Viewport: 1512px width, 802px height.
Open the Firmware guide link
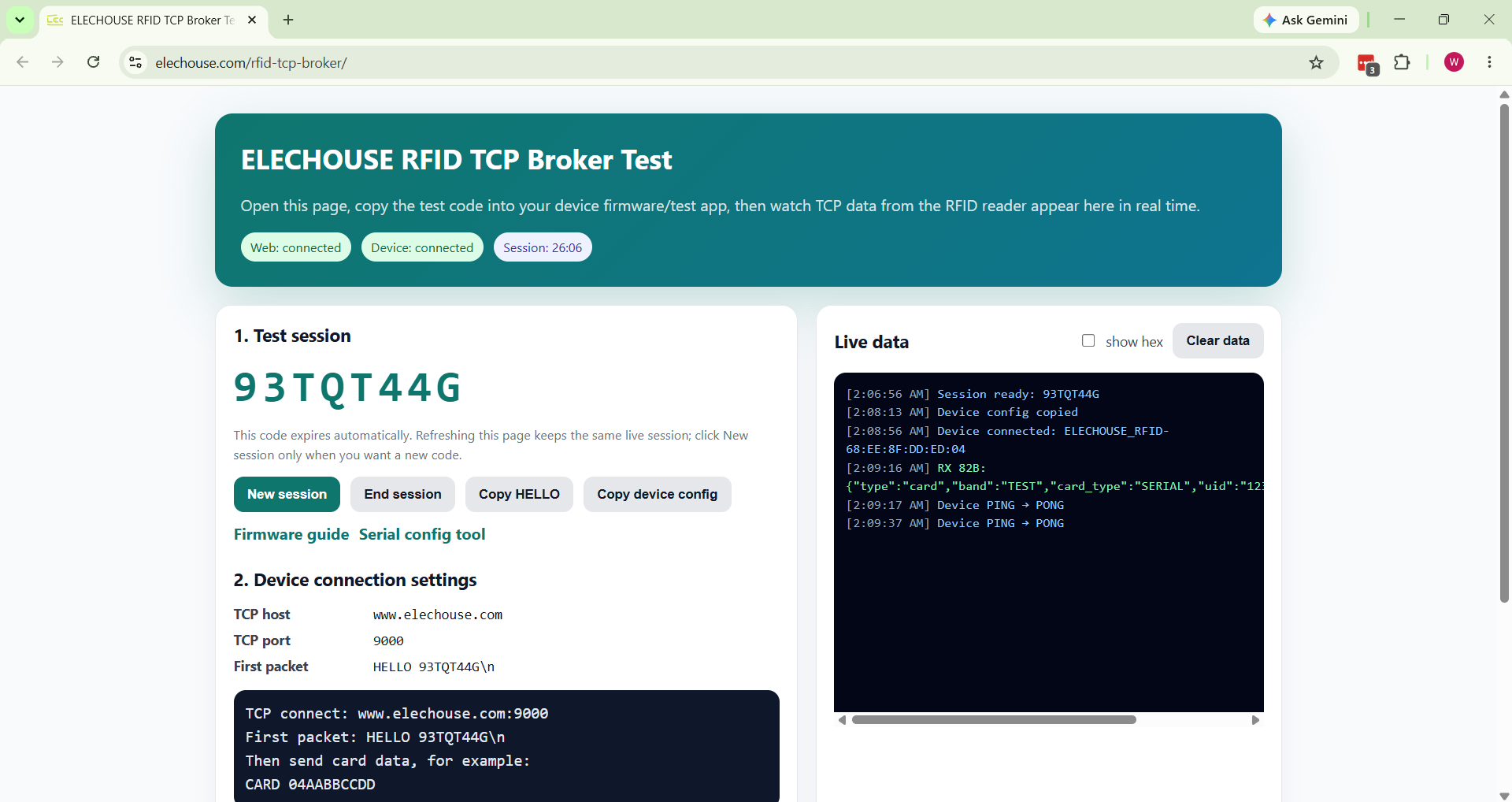click(291, 534)
